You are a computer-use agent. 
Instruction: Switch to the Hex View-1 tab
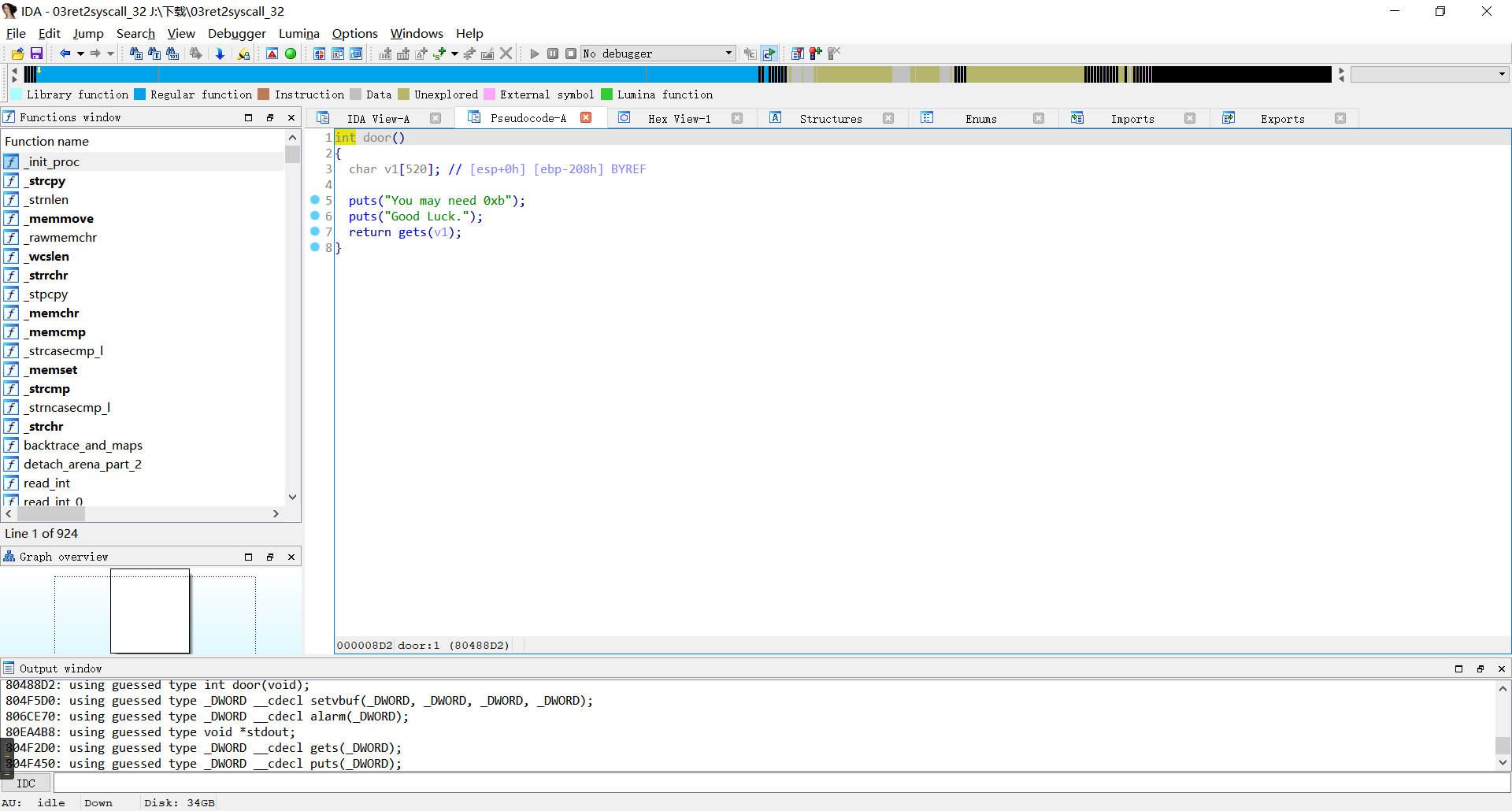679,119
